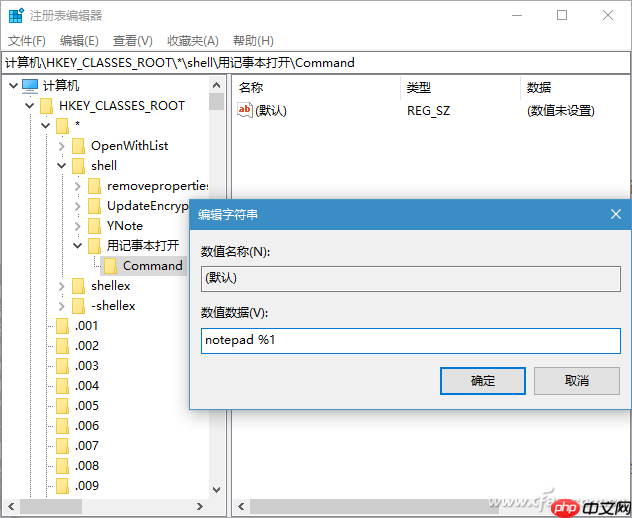The image size is (632, 518).
Task: Collapse the 用记事本打开 key
Action: (x=78, y=245)
